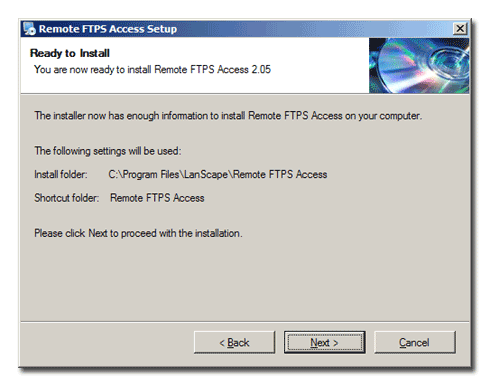
Task: Click the Install folder: label
Action: click(x=61, y=174)
